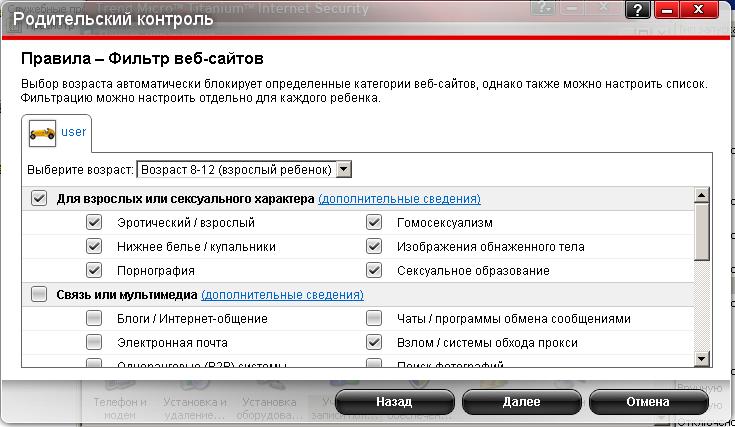Toggle the 'Порнография' checkbox
Screen dimensions: 735x427
94,270
